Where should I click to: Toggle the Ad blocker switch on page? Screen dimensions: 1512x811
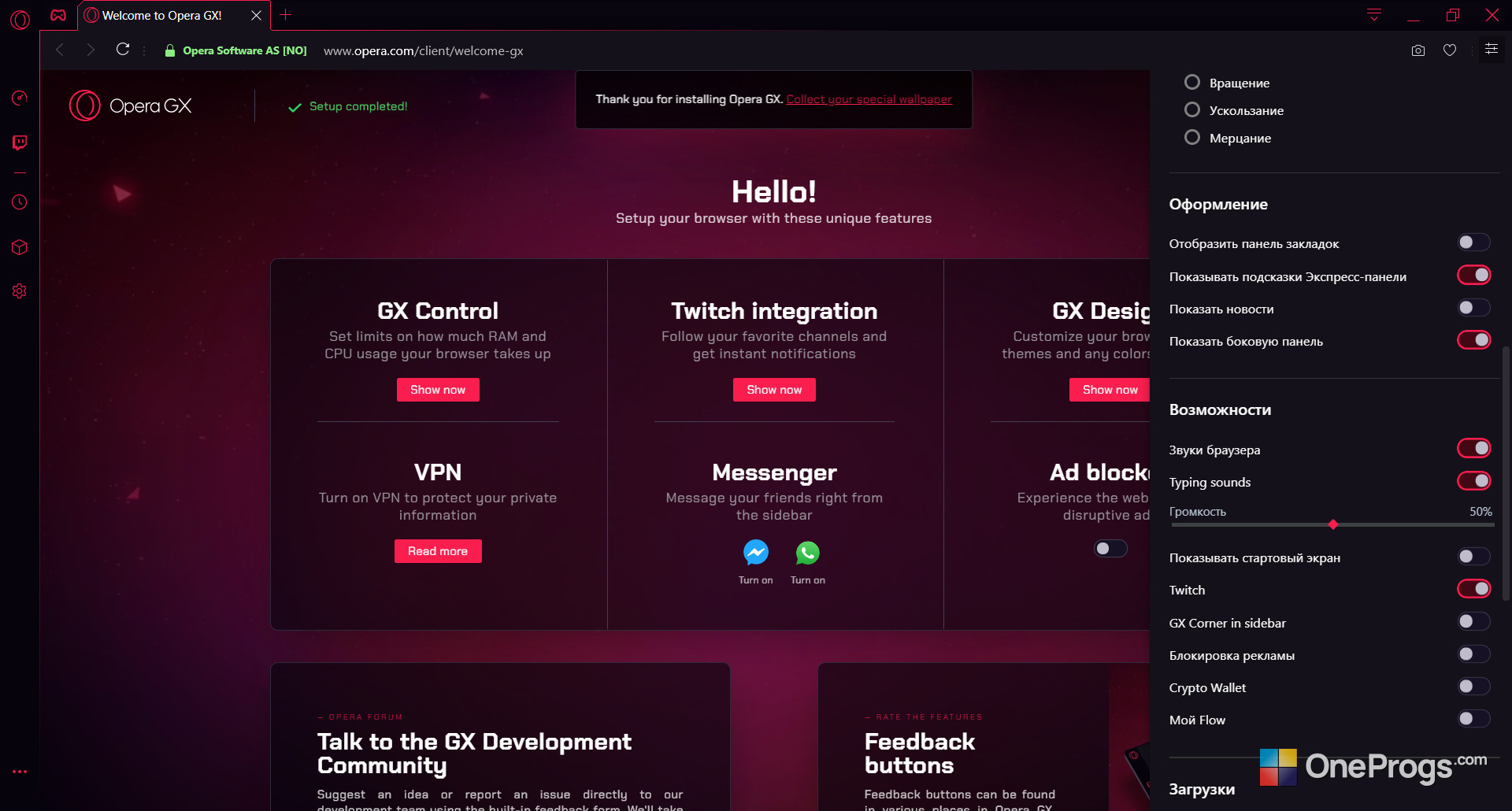coord(1110,549)
